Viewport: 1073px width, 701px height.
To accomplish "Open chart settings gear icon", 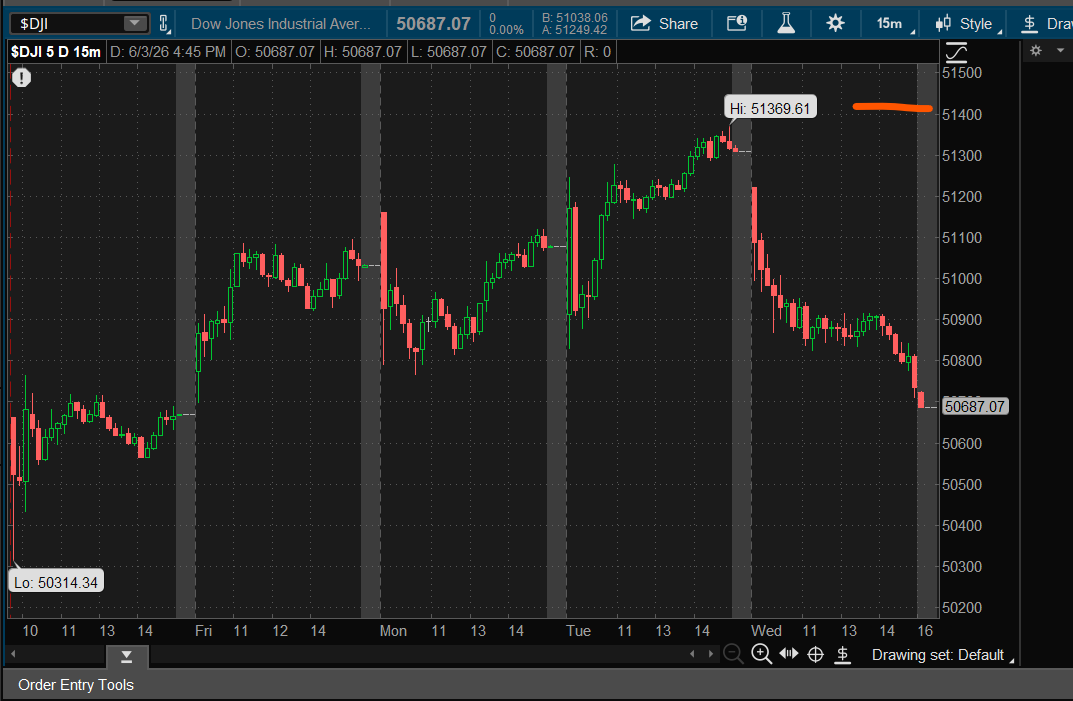I will (x=835, y=24).
